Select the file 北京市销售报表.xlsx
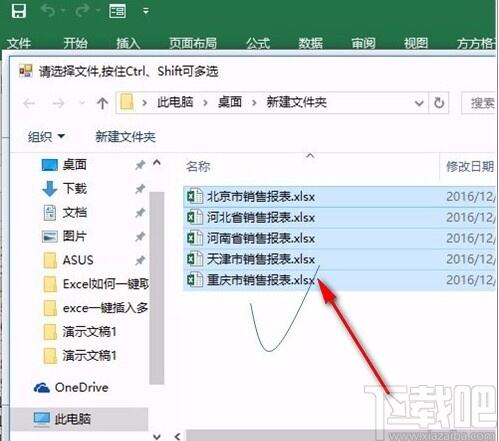 pyautogui.click(x=339, y=197)
